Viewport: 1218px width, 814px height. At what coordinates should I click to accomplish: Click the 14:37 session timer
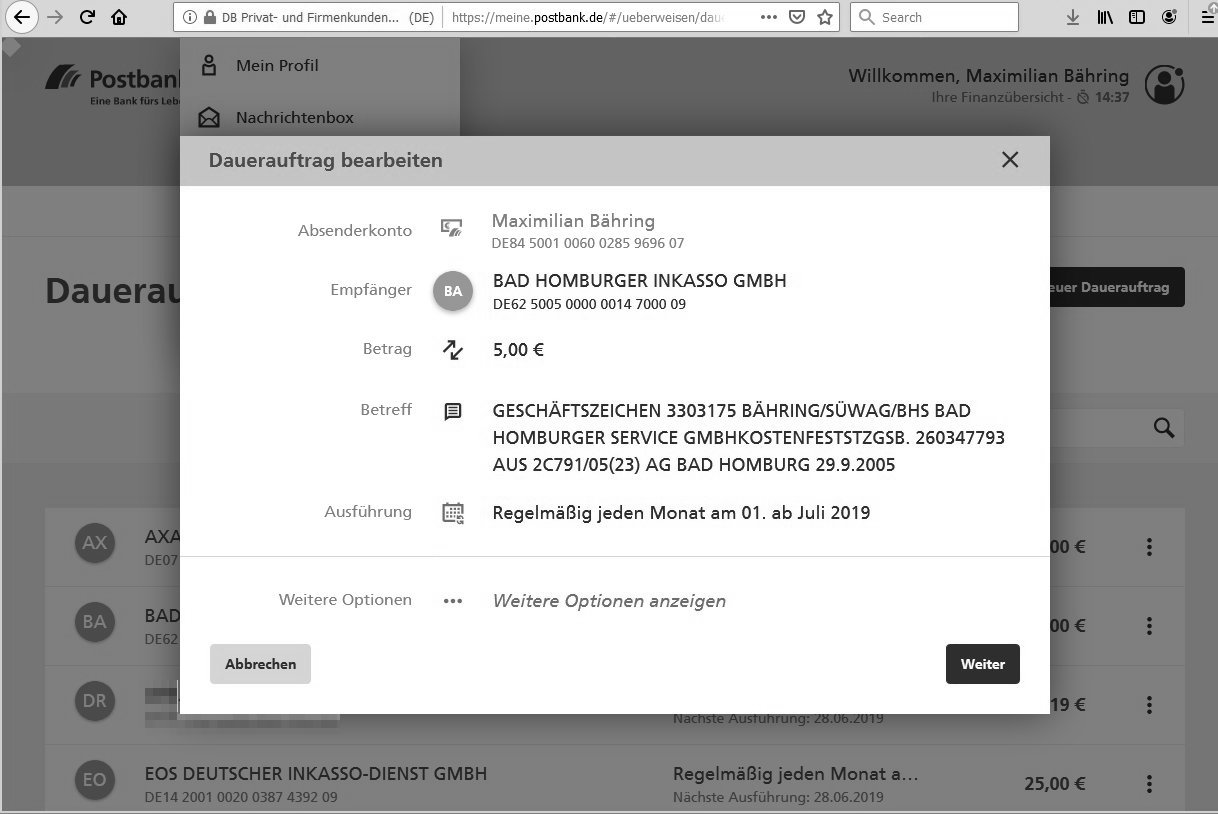[x=1112, y=98]
